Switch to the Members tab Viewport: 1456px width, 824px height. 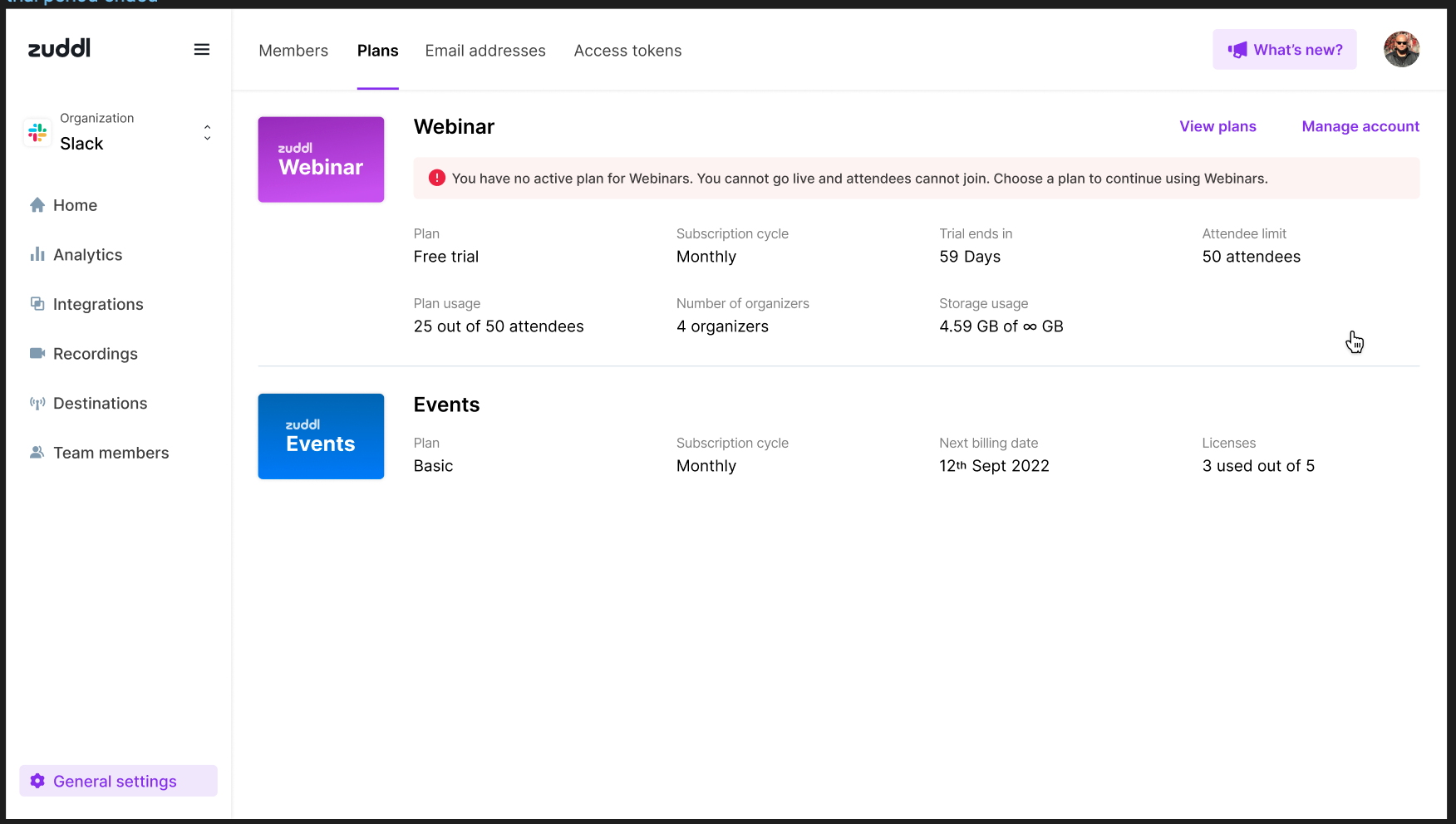(293, 51)
